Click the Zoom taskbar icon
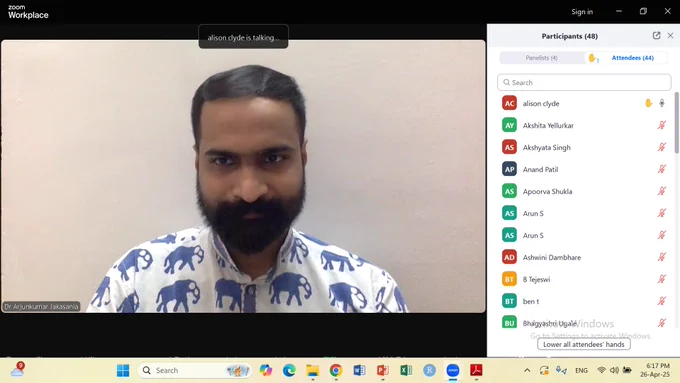The height and width of the screenshot is (383, 680). (x=453, y=370)
